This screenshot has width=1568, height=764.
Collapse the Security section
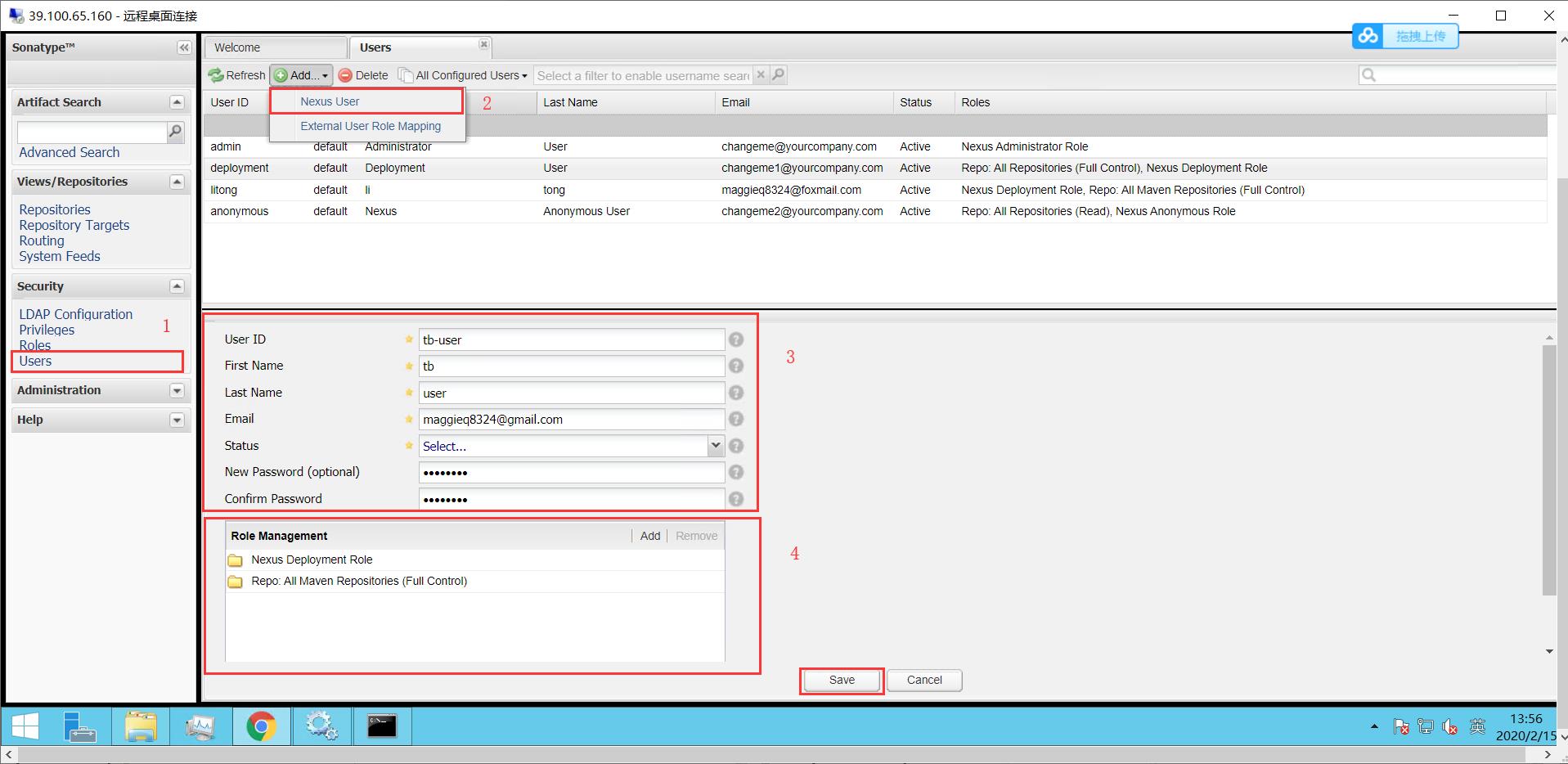(177, 286)
